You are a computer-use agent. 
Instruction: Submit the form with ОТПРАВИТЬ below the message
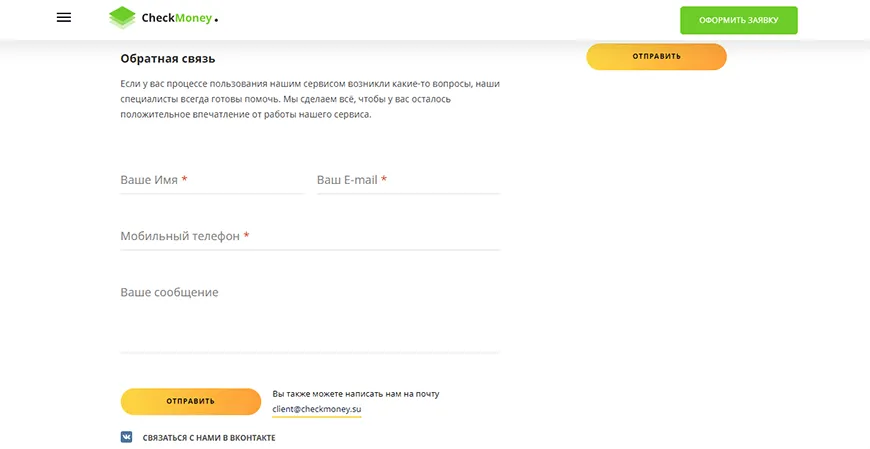[x=190, y=401]
